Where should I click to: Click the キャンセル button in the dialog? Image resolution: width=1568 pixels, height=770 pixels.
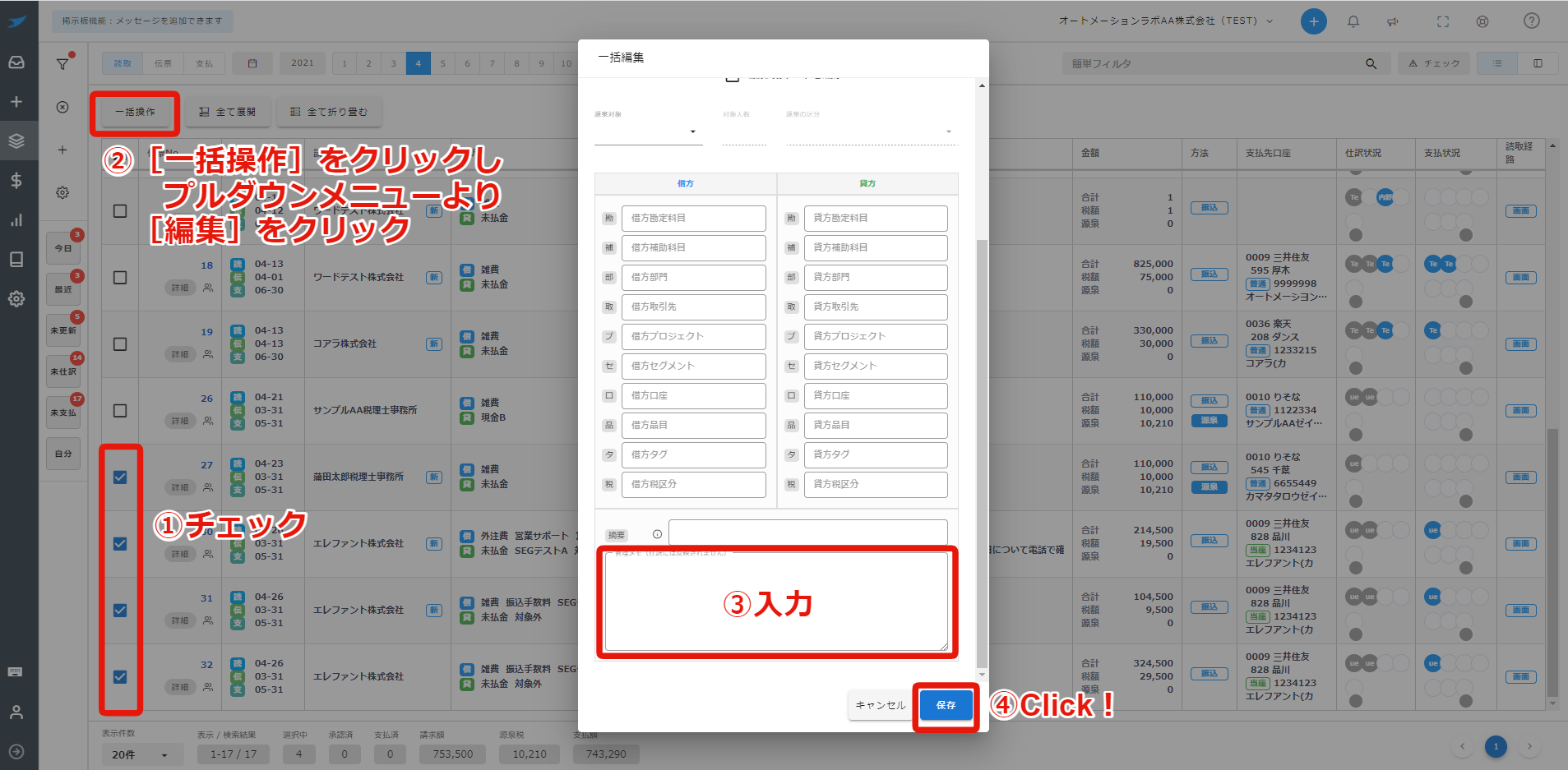(880, 705)
